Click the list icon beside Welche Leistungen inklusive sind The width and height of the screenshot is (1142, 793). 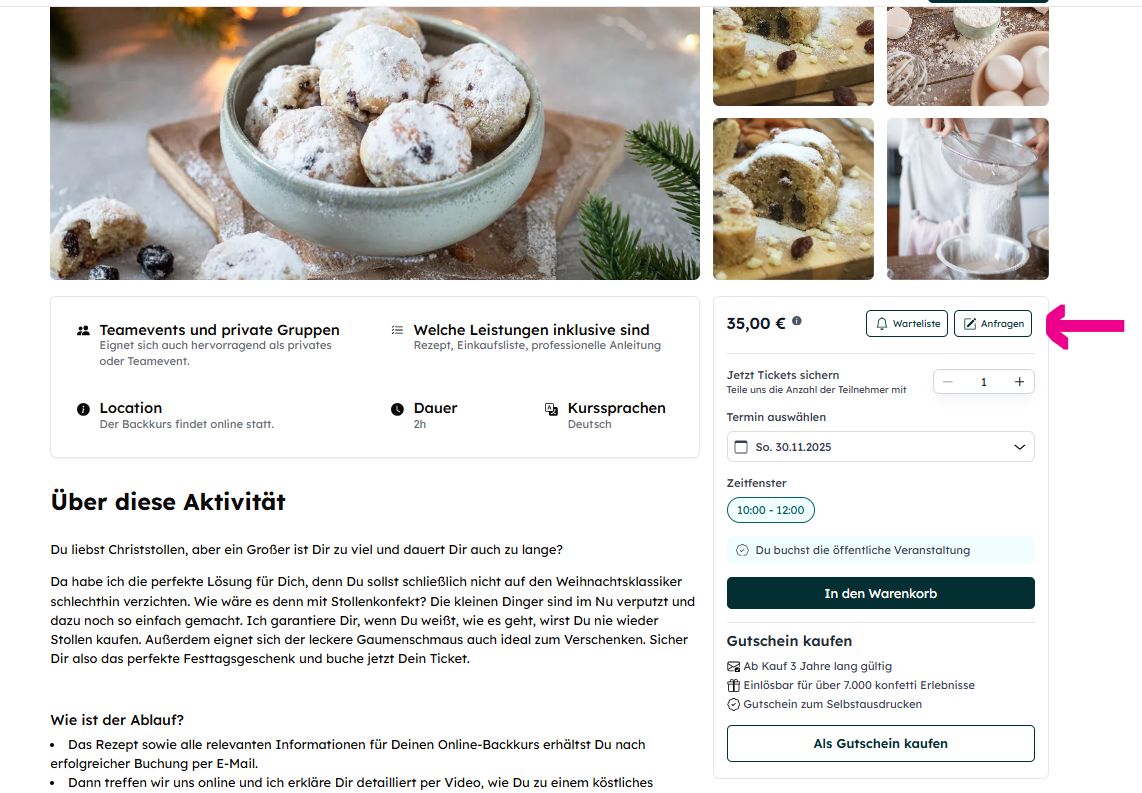[397, 330]
